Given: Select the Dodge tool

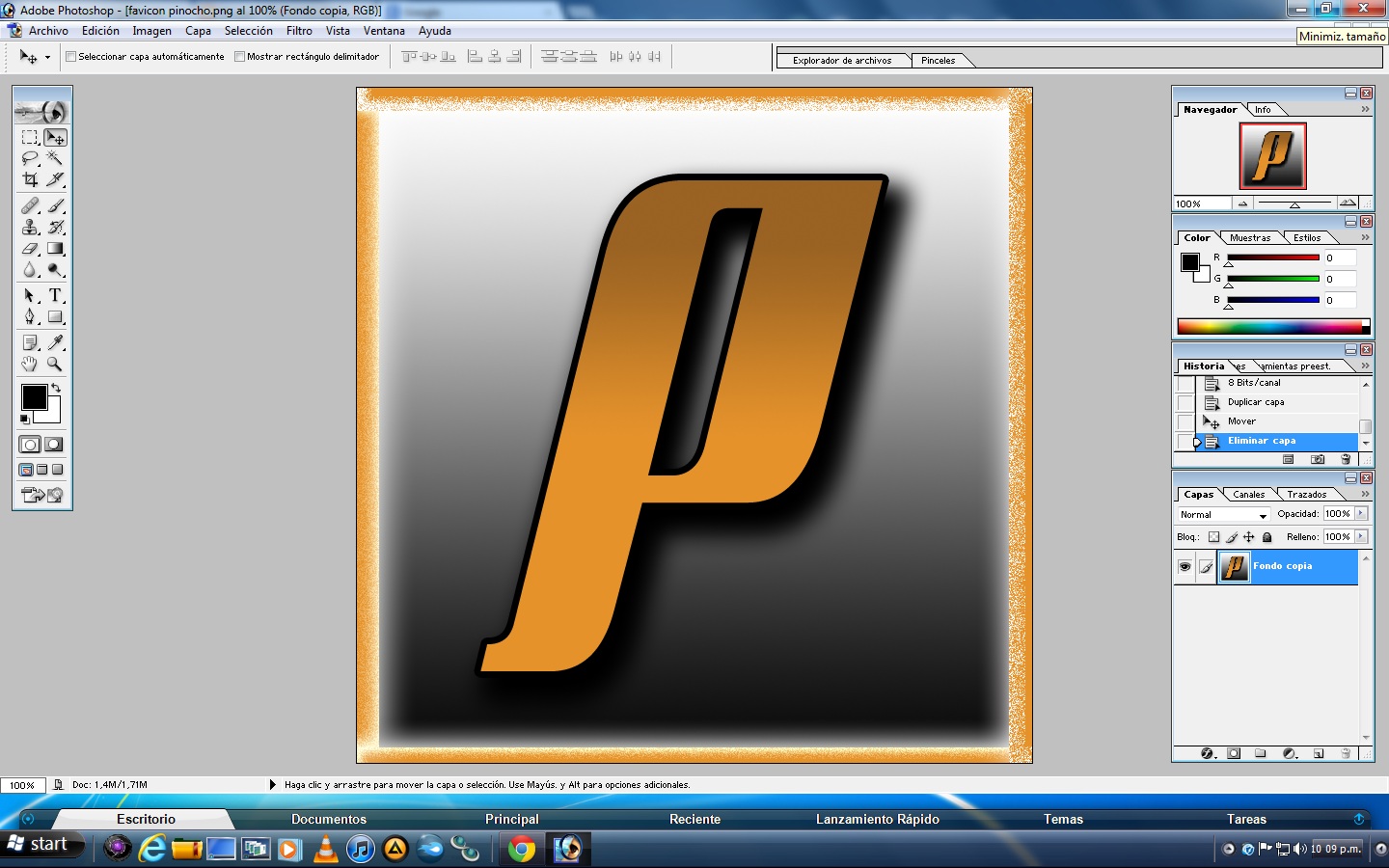Looking at the screenshot, I should [x=56, y=269].
